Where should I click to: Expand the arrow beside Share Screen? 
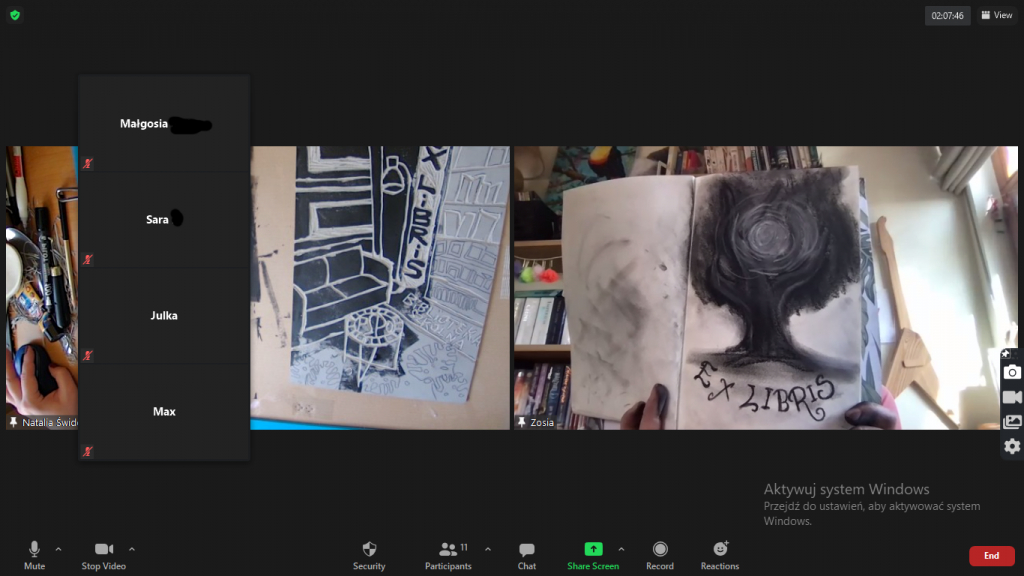point(621,548)
